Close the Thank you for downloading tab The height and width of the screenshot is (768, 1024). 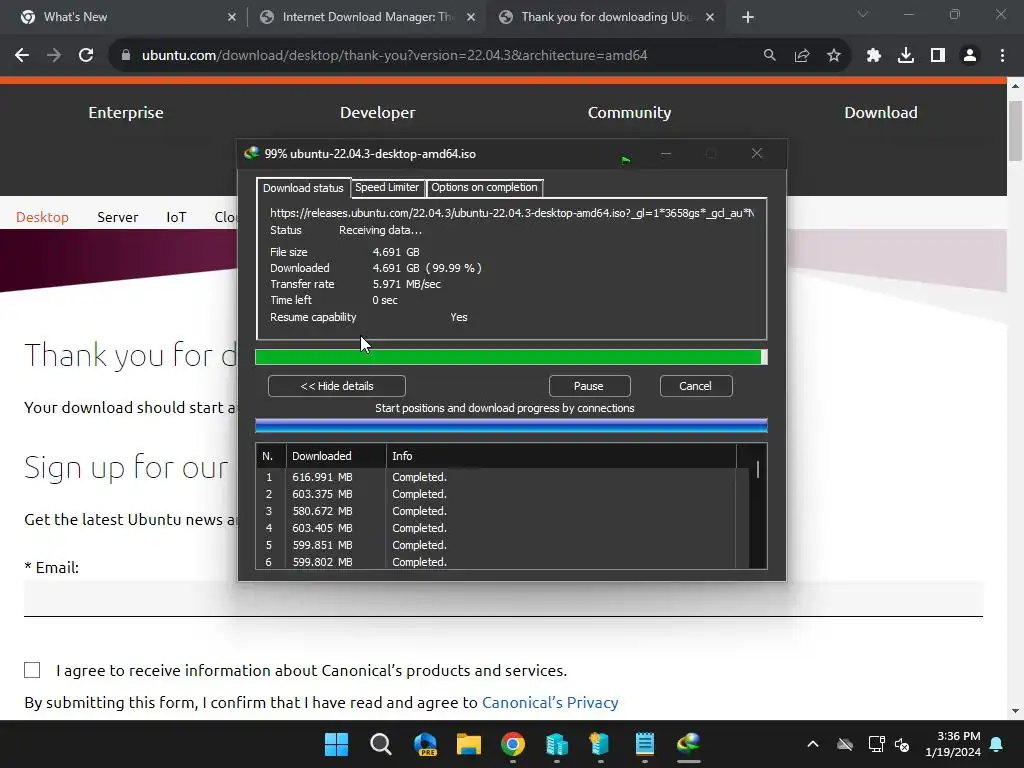pyautogui.click(x=710, y=17)
